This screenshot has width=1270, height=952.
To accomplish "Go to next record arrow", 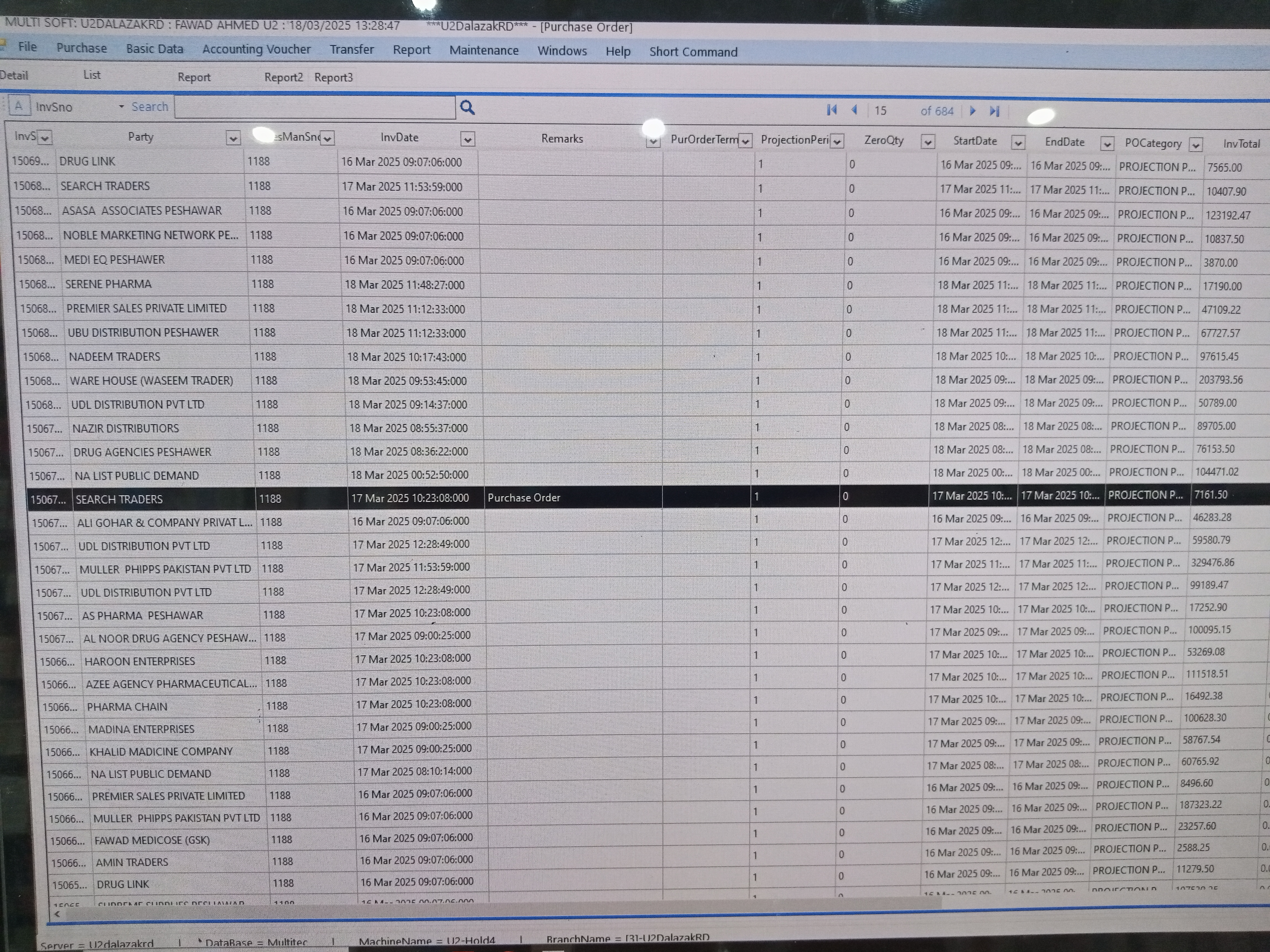I will 973,111.
